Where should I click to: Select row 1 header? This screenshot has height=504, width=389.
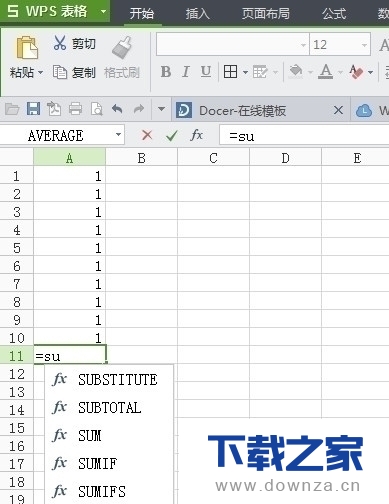pos(17,176)
